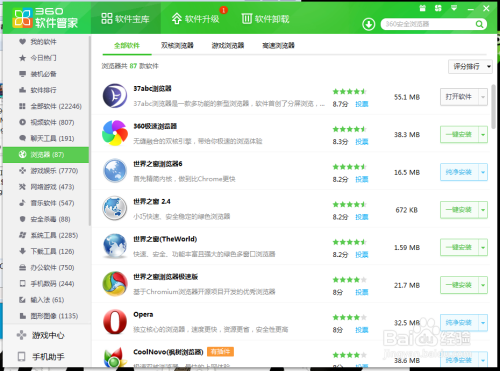Click the gamepad icon beside 游戏中心
The height and width of the screenshot is (371, 500).
tap(22, 335)
